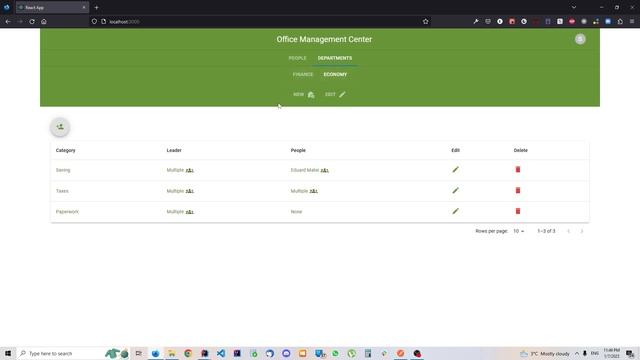This screenshot has height=360, width=640.
Task: Open the browser hamburger menu
Action: (632, 22)
